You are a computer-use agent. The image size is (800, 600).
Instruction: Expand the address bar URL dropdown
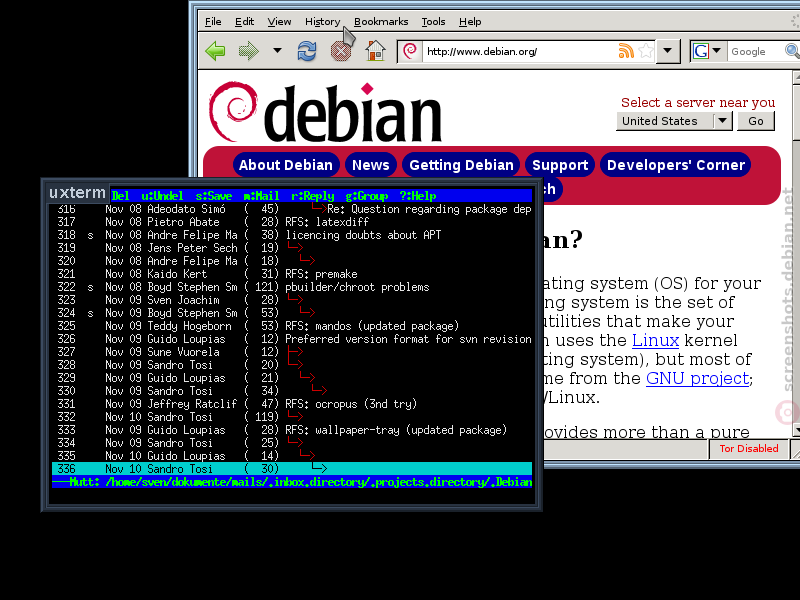pos(667,51)
